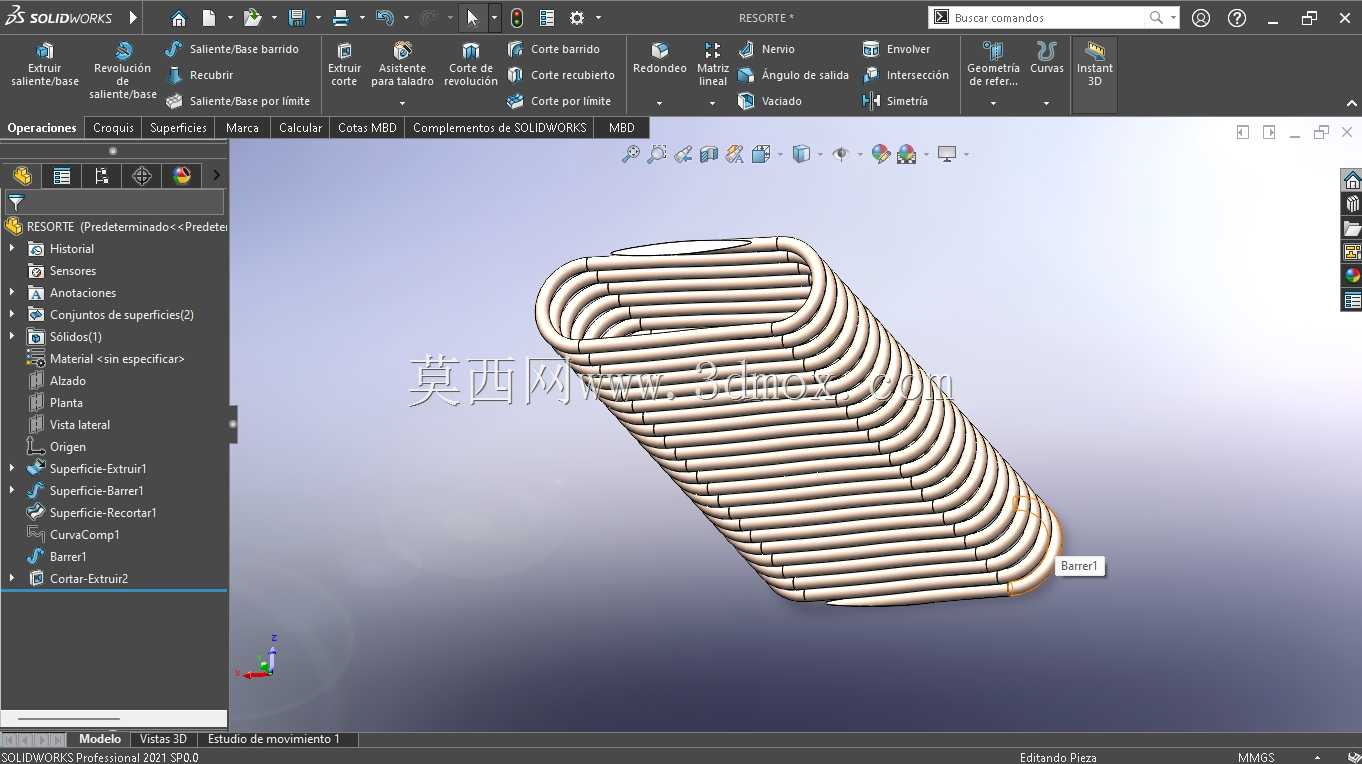Choose the Envolver tool

point(896,49)
